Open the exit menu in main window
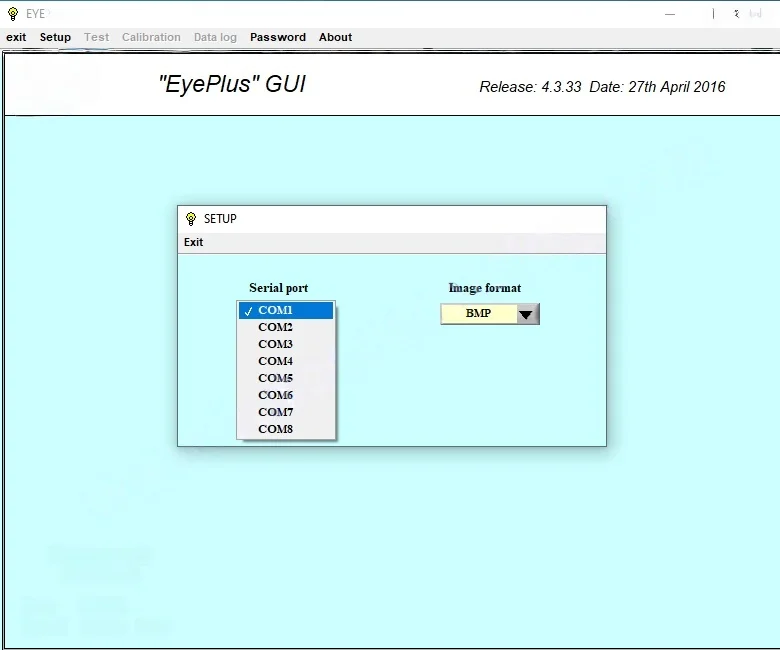780x650 pixels. 16,37
